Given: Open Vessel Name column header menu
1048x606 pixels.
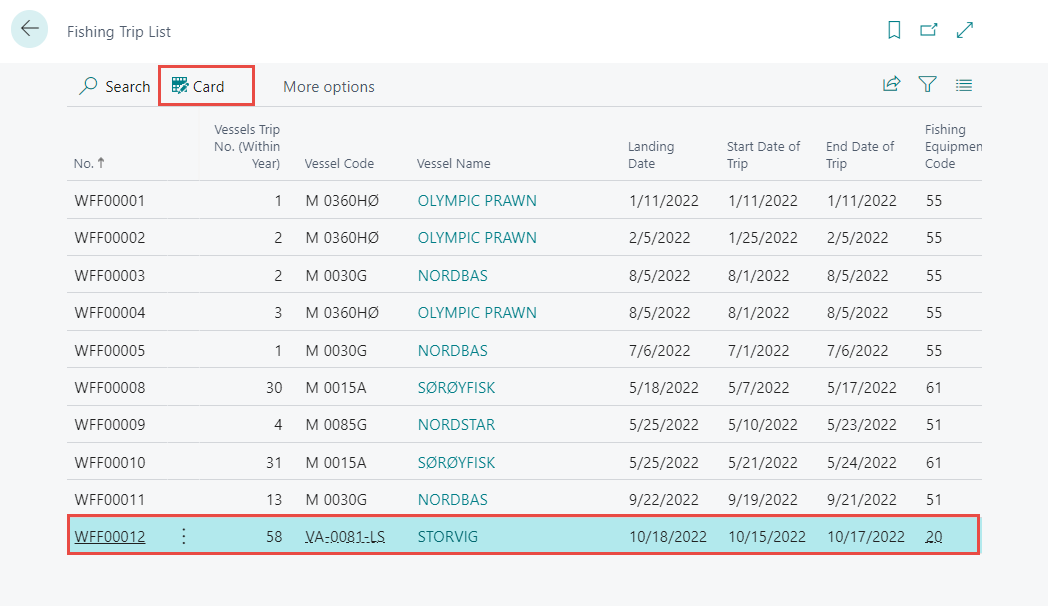Looking at the screenshot, I should tap(453, 163).
